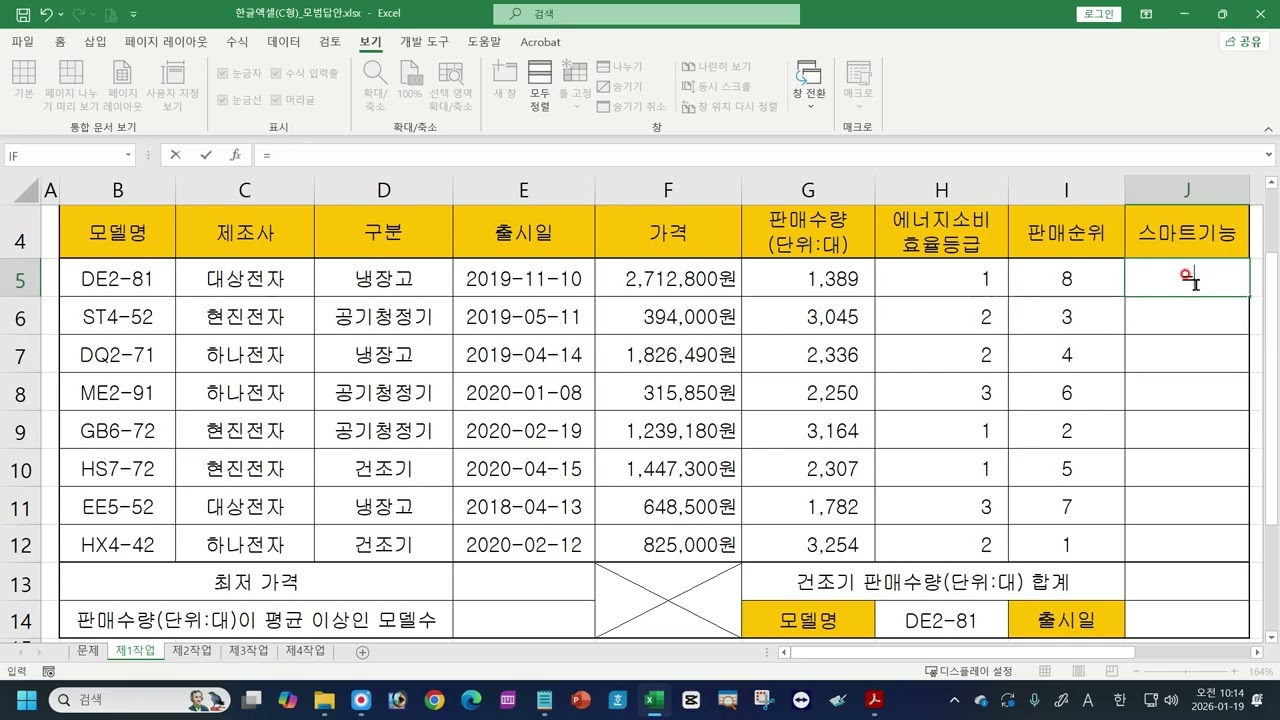
Task: Cancel the entry with the X icon
Action: [175, 155]
